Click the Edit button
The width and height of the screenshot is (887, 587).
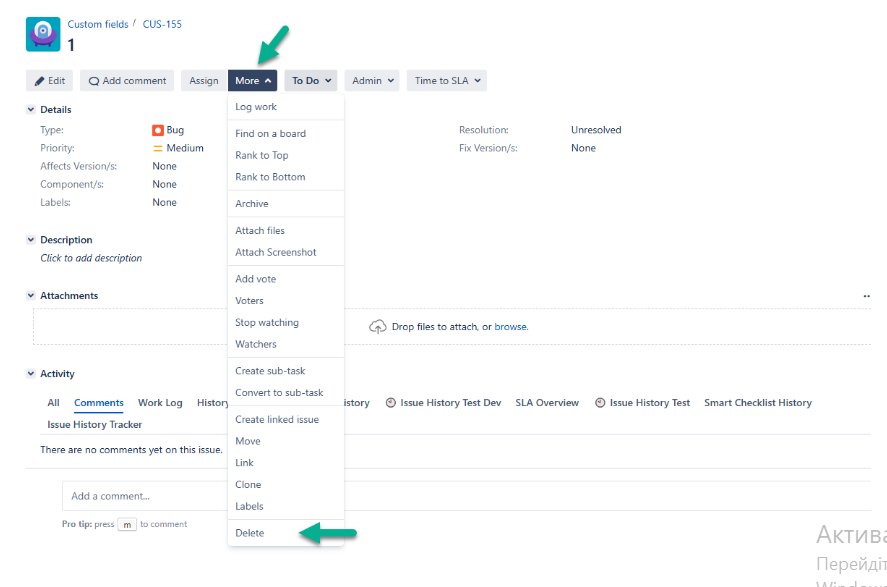(x=49, y=80)
